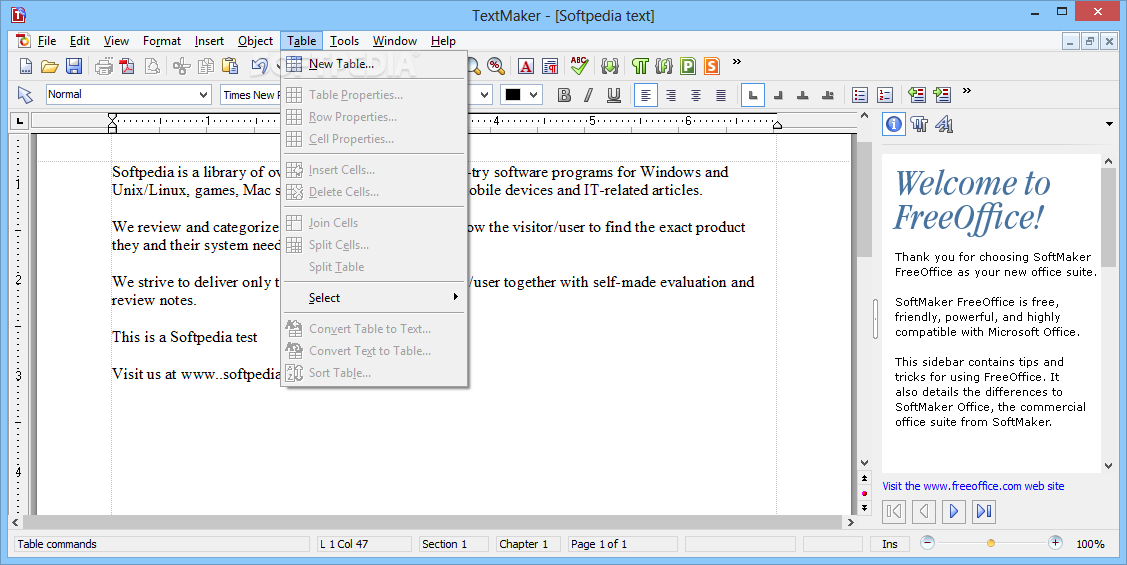Open the font color dropdown arrow
This screenshot has height=565, width=1127.
[x=533, y=95]
